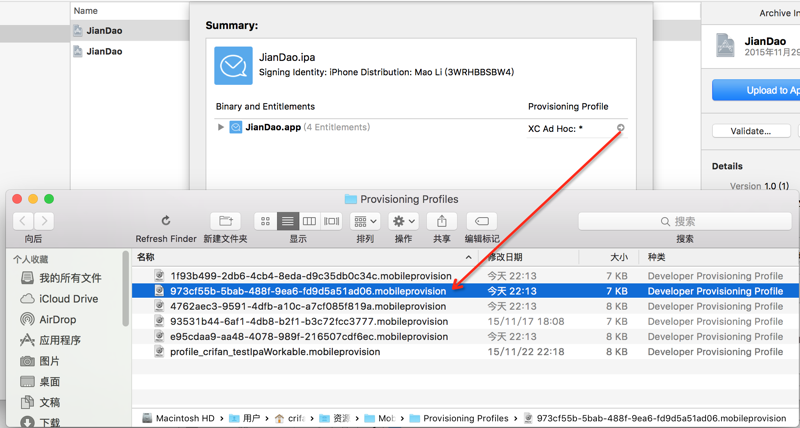Expand the JianDao.app entitlements disclosure triangle
The image size is (800, 428).
click(x=220, y=127)
